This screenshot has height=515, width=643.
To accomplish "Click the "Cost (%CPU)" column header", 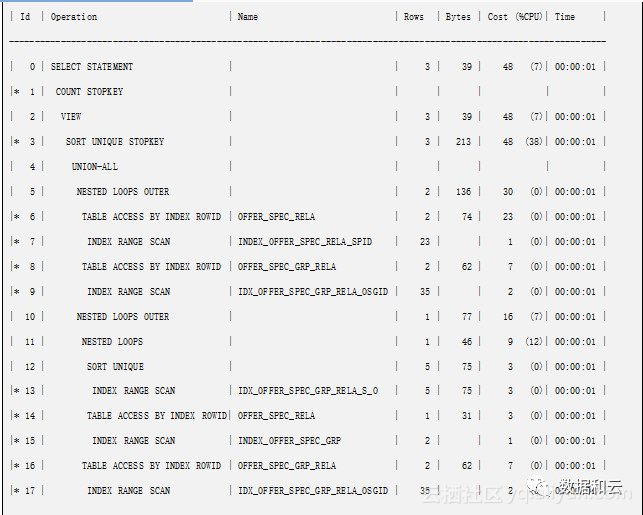I will tap(515, 17).
